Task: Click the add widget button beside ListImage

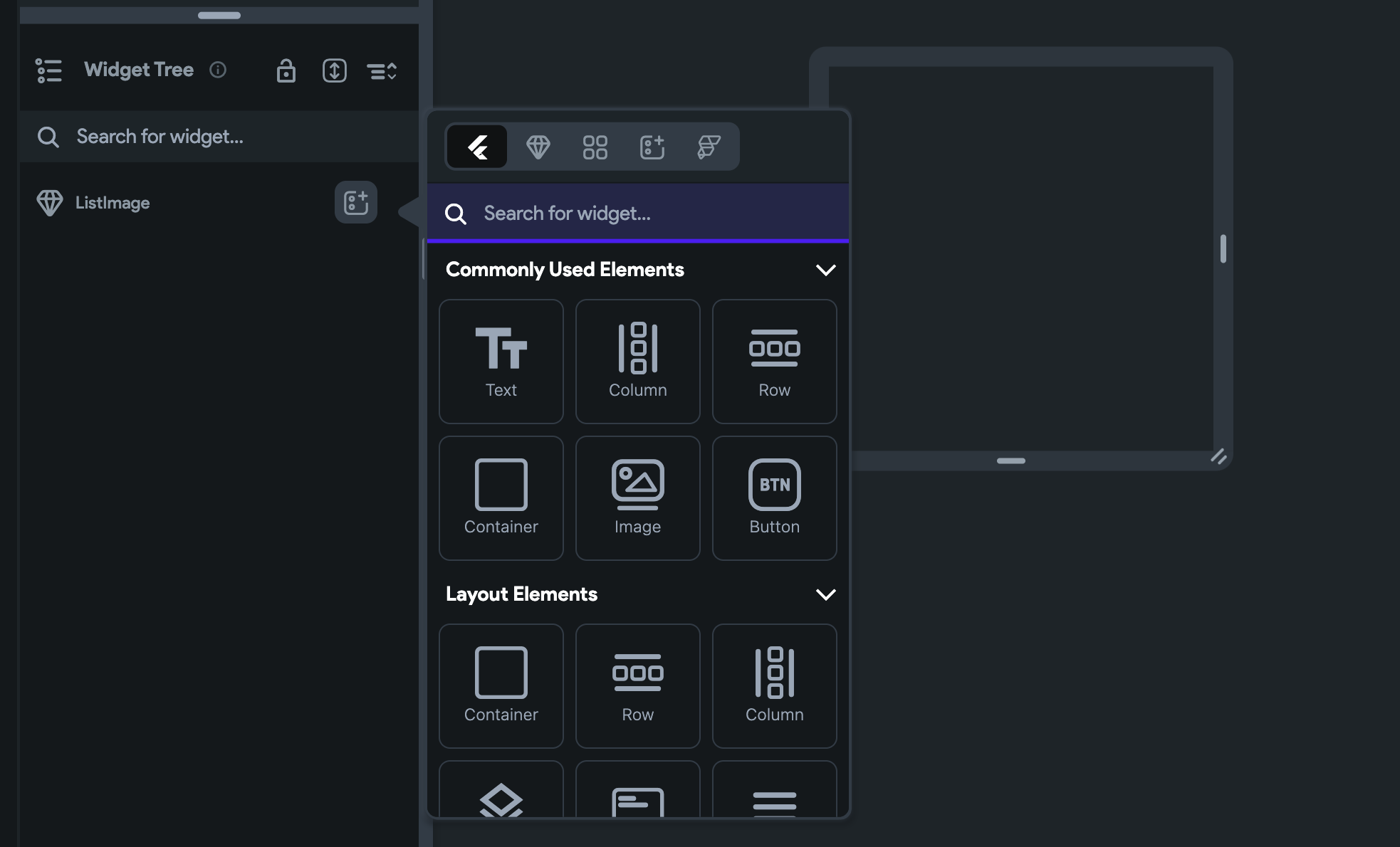Action: [x=355, y=202]
